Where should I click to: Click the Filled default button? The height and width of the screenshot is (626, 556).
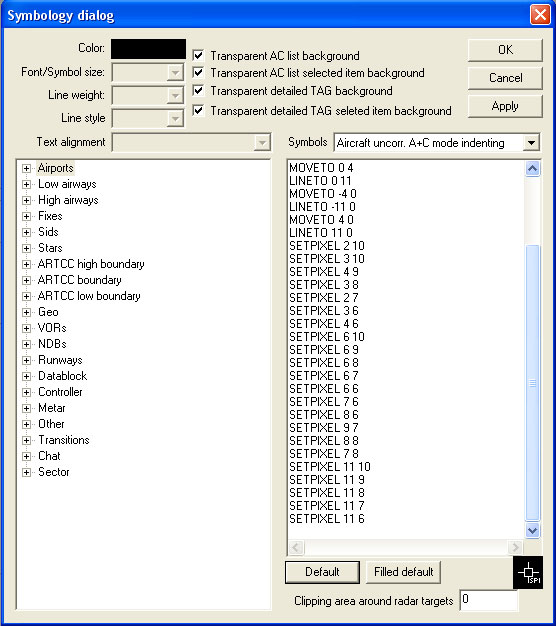click(403, 572)
